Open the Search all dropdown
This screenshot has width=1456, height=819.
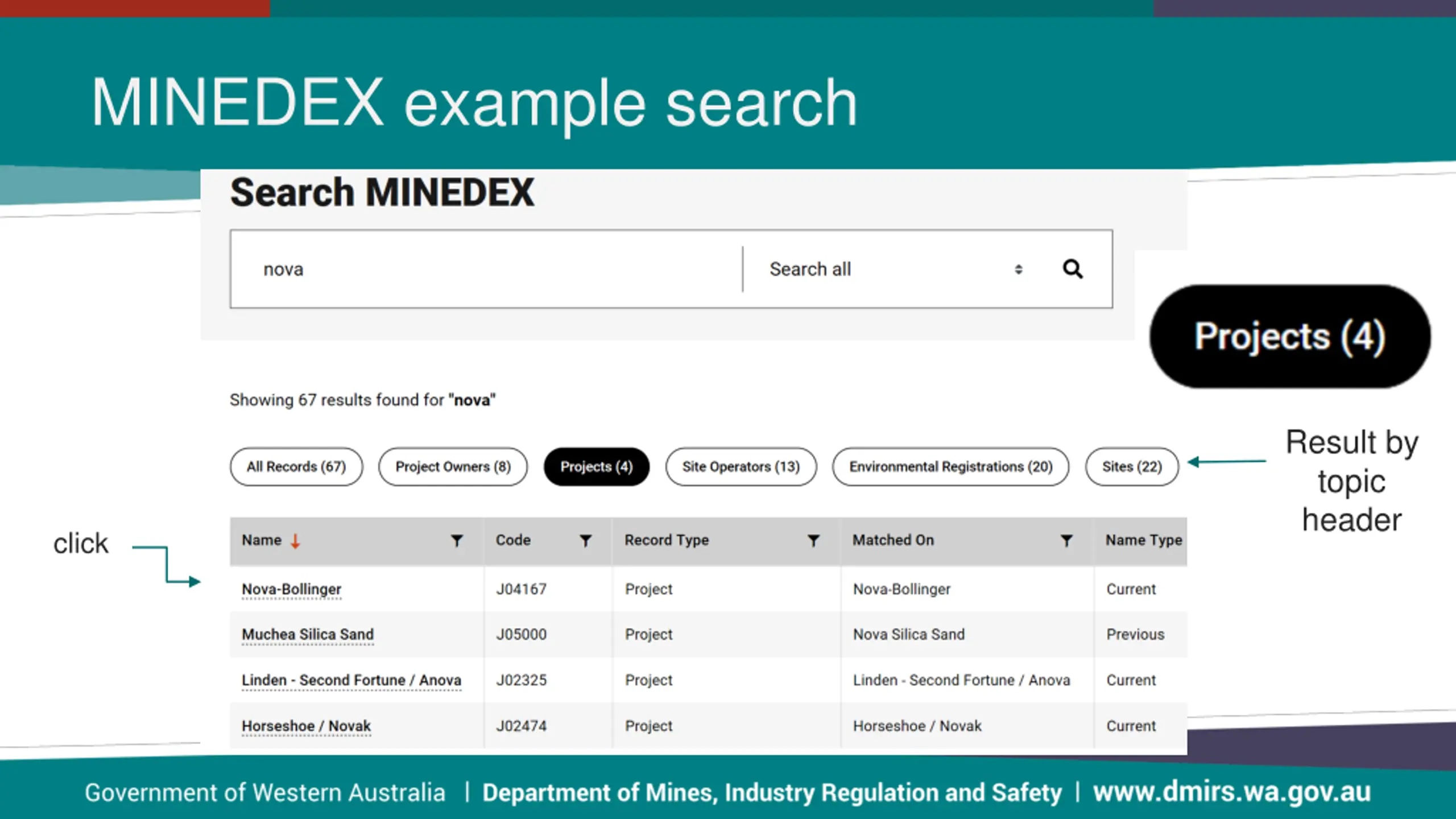point(895,269)
